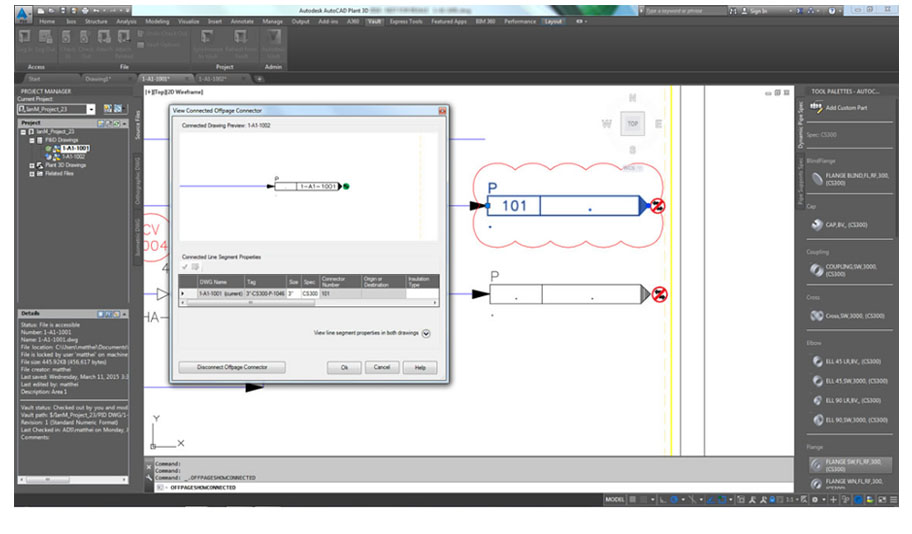Open the status bar customization menu icon
Screen dimensions: 912x534
click(x=893, y=500)
